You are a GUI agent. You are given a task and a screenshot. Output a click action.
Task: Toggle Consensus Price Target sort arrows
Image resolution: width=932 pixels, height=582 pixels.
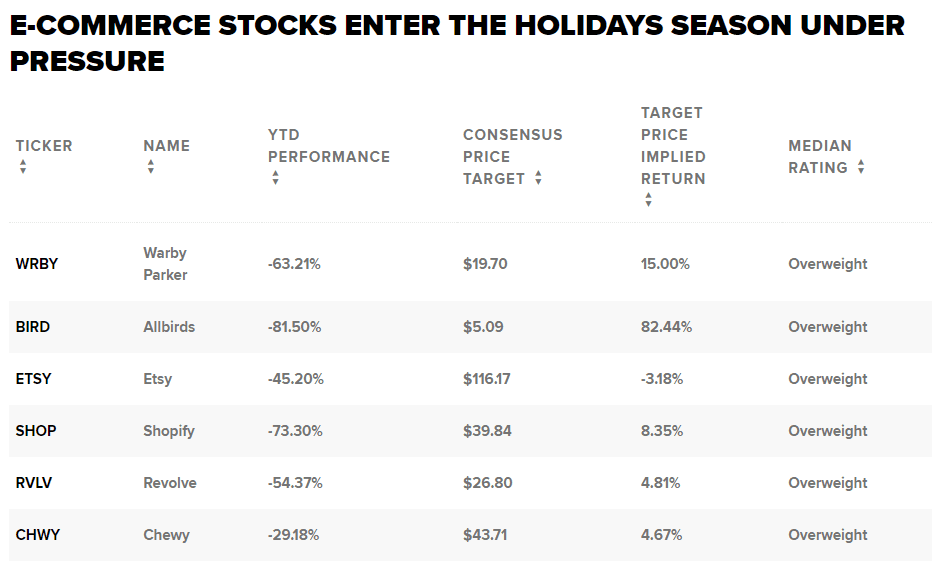538,178
